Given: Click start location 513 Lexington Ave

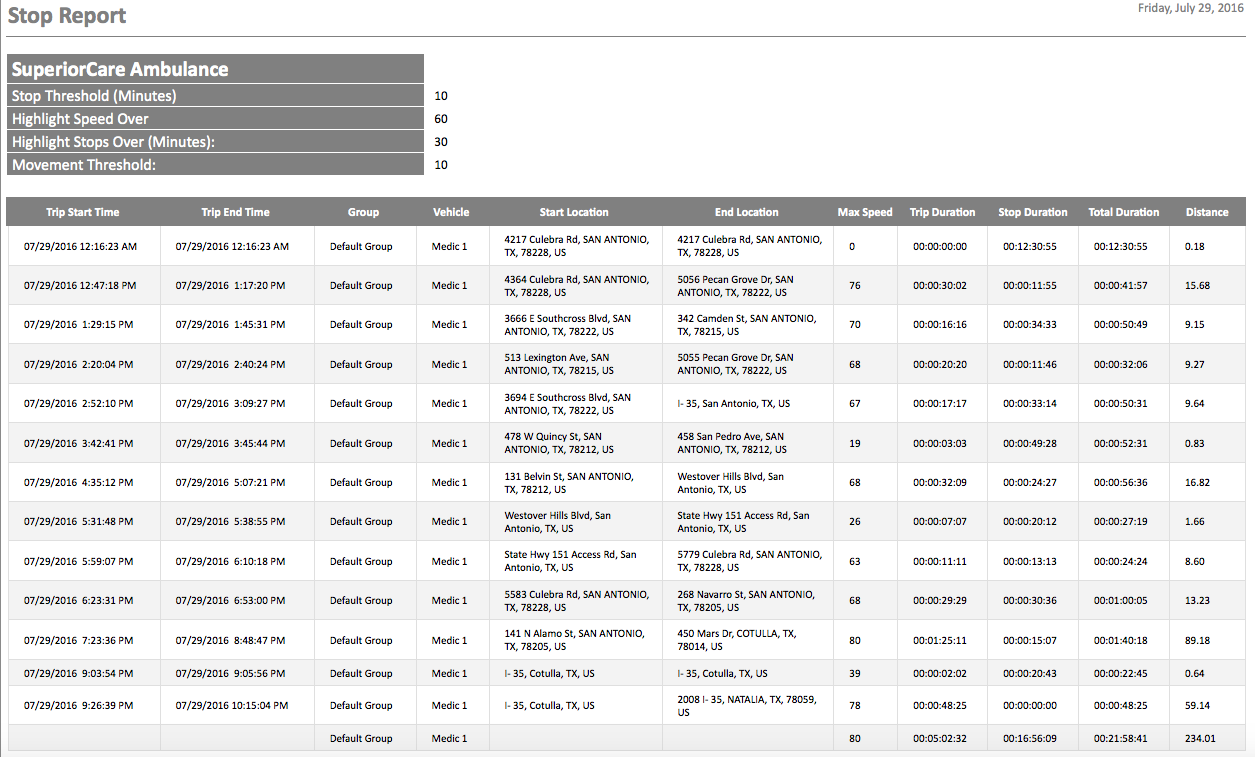Looking at the screenshot, I should click(x=558, y=364).
